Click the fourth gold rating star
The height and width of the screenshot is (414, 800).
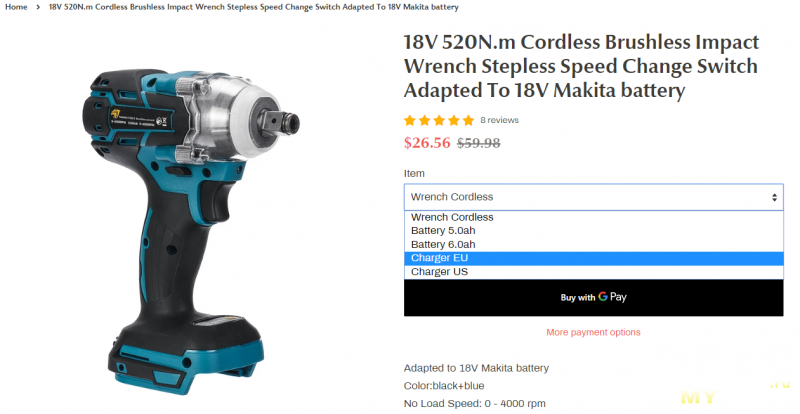pos(454,120)
